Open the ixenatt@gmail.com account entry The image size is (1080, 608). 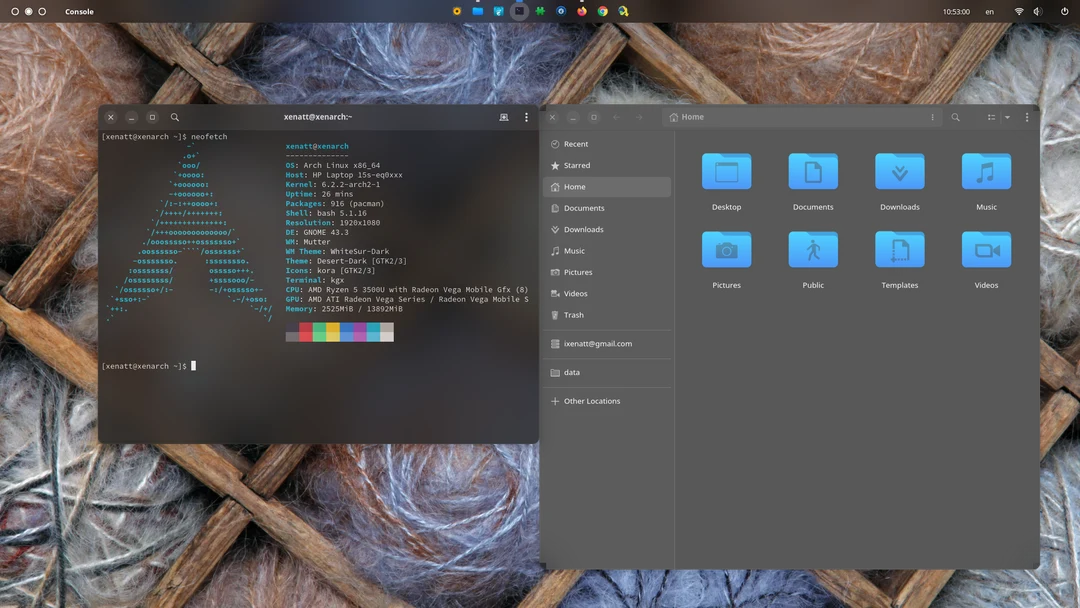(598, 343)
